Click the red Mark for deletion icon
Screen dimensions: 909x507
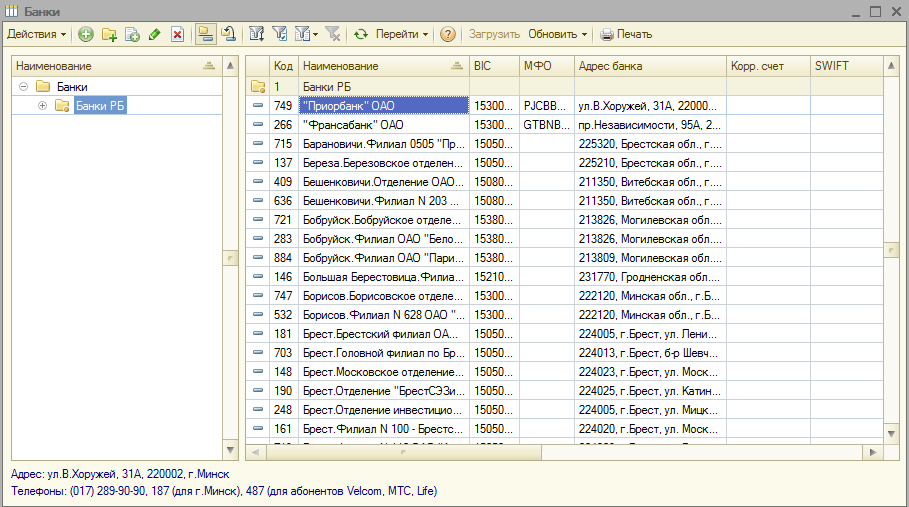tap(177, 34)
